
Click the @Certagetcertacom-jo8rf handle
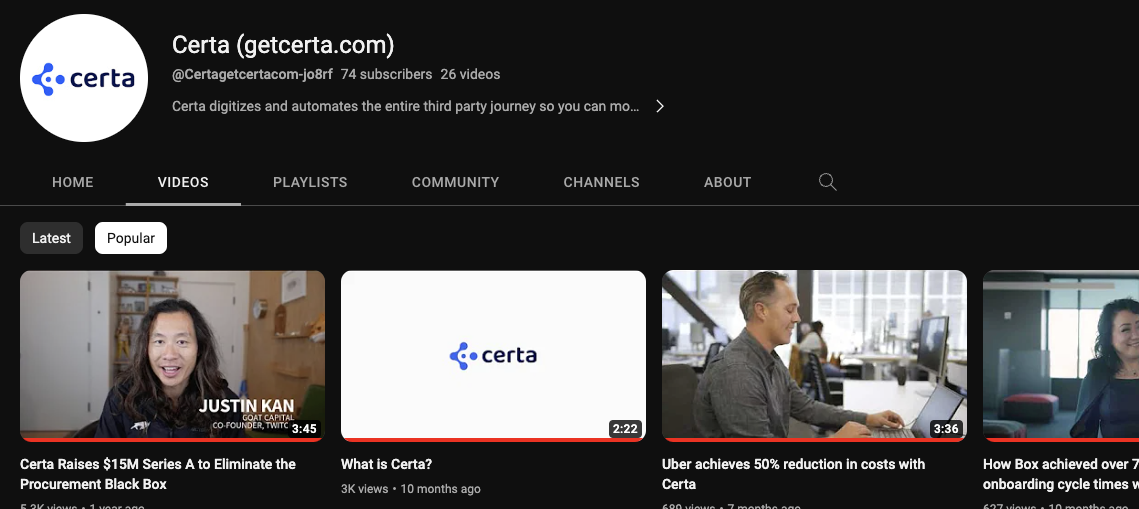coord(252,74)
